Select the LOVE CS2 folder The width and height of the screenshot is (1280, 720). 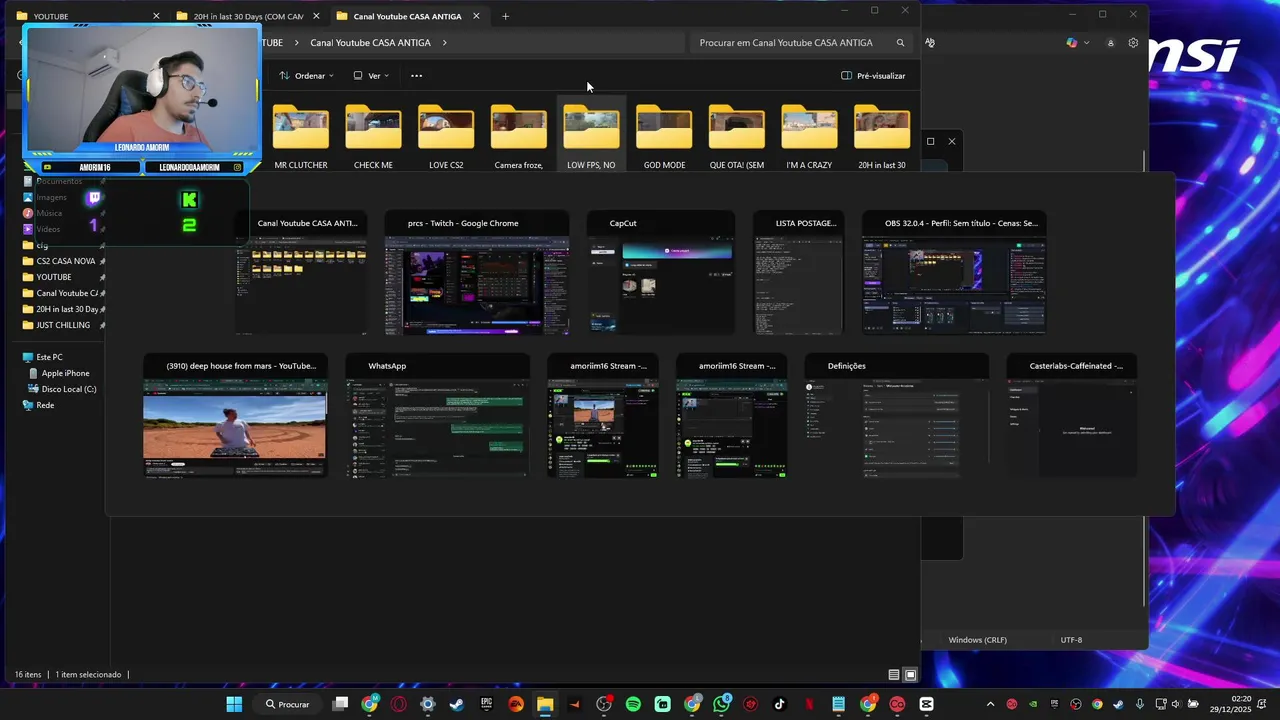[x=446, y=134]
